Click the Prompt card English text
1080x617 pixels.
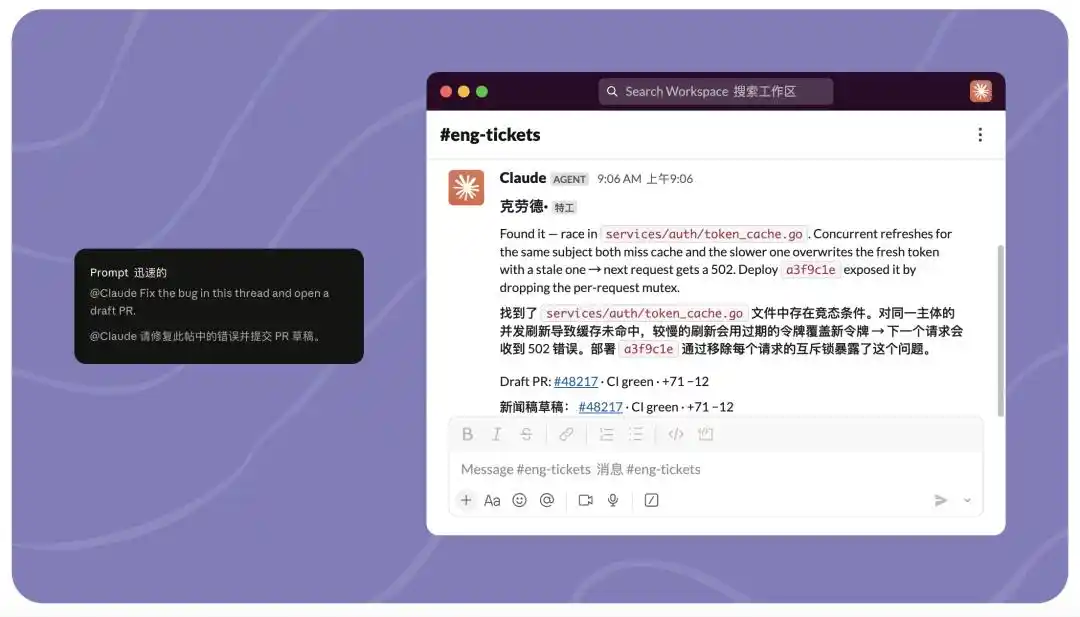[x=209, y=302]
